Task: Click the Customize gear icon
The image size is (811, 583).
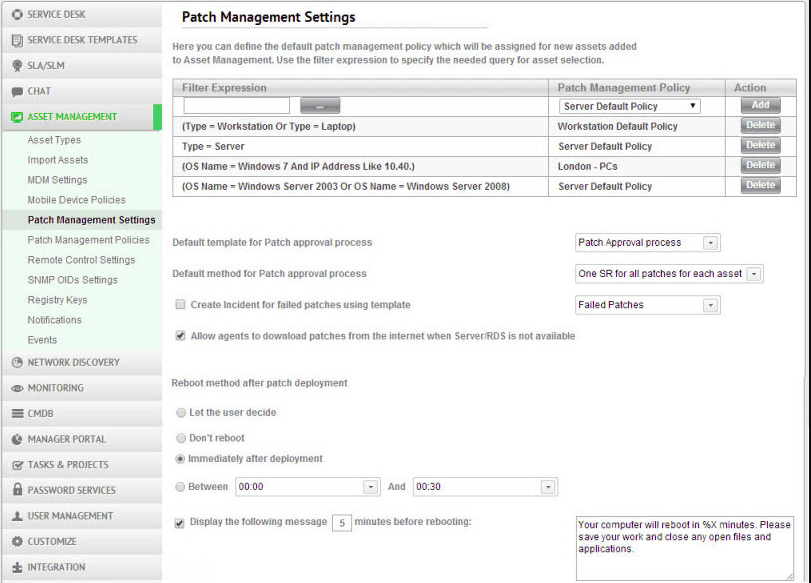Action: pyautogui.click(x=17, y=542)
